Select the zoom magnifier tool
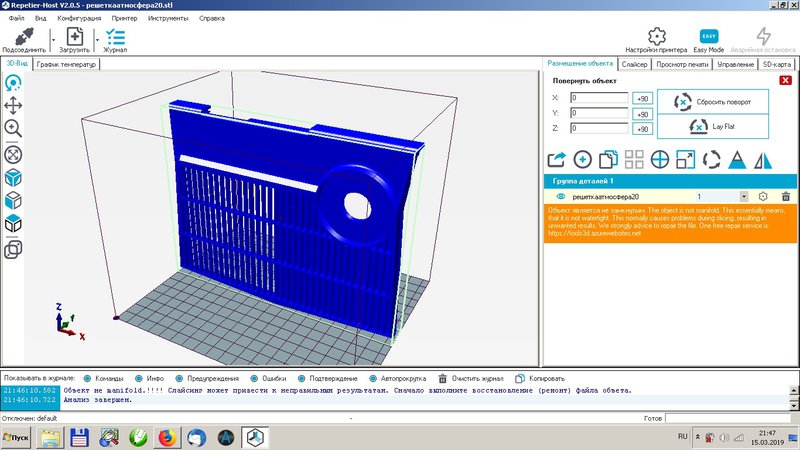Viewport: 800px width, 450px height. tap(13, 128)
